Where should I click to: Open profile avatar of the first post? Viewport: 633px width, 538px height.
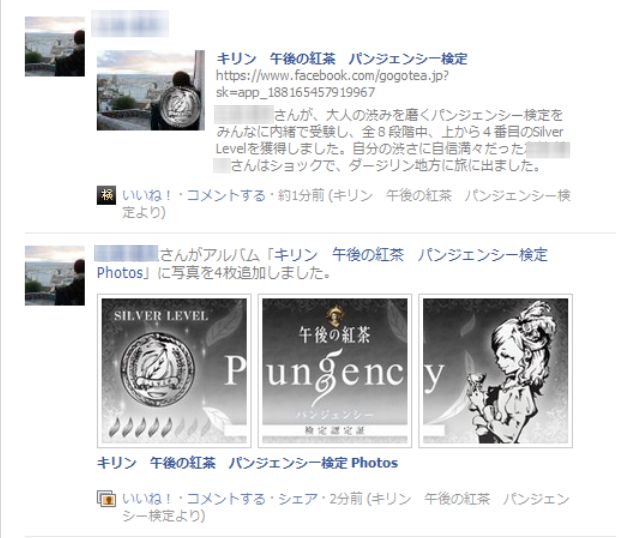coord(55,46)
